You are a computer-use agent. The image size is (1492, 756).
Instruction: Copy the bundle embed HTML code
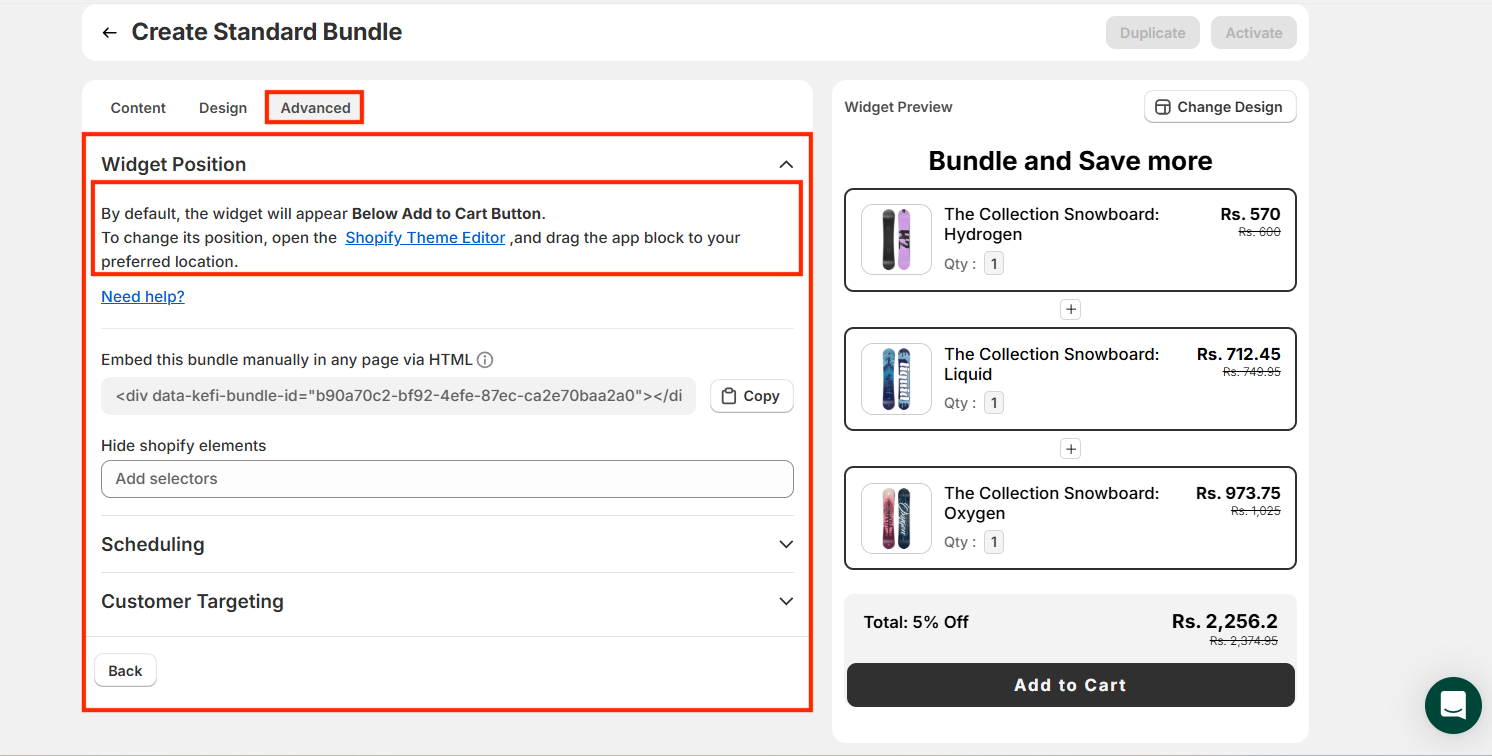[x=751, y=396]
